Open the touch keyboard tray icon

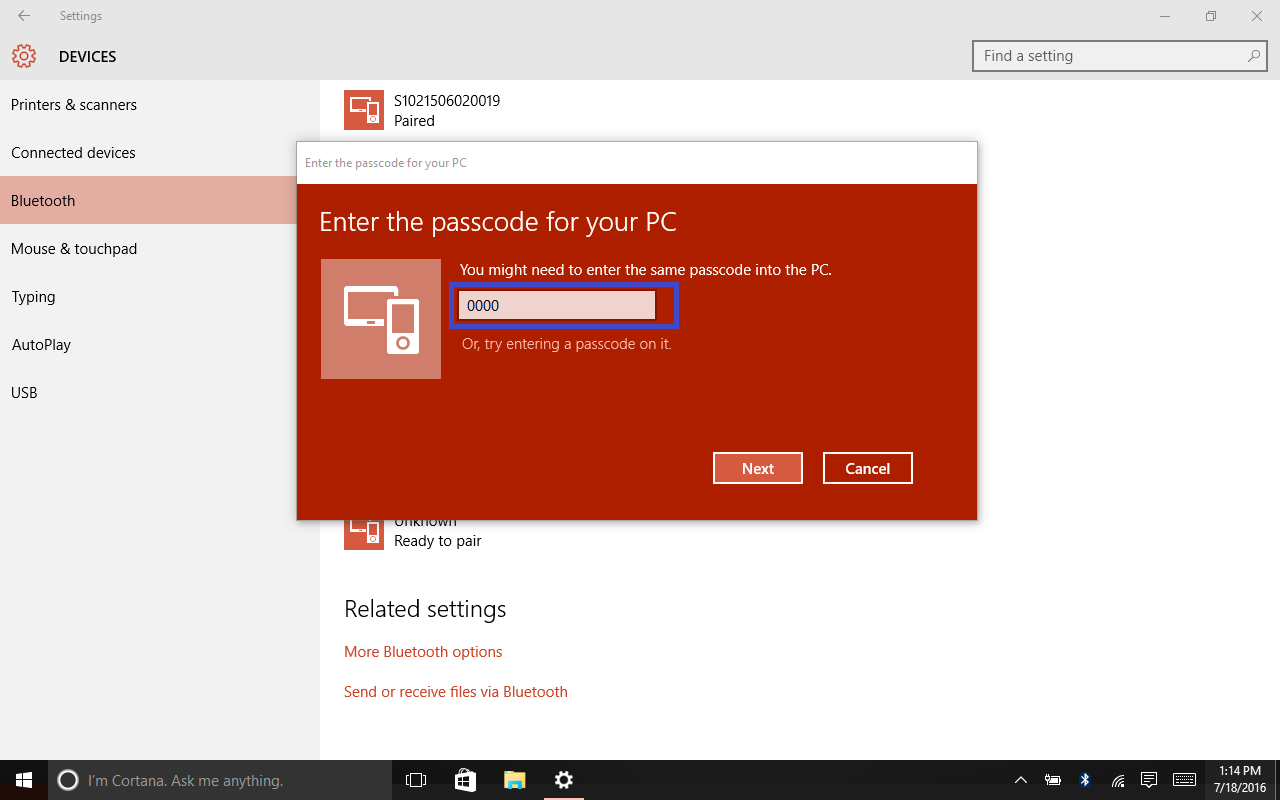1184,780
